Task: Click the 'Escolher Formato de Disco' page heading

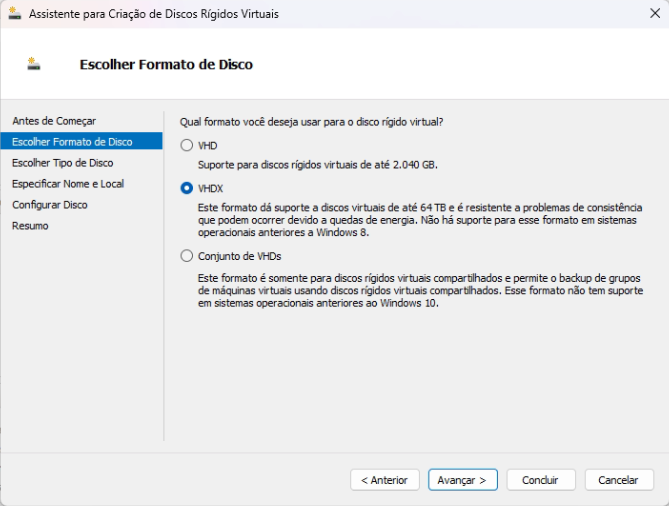Action: pos(166,64)
